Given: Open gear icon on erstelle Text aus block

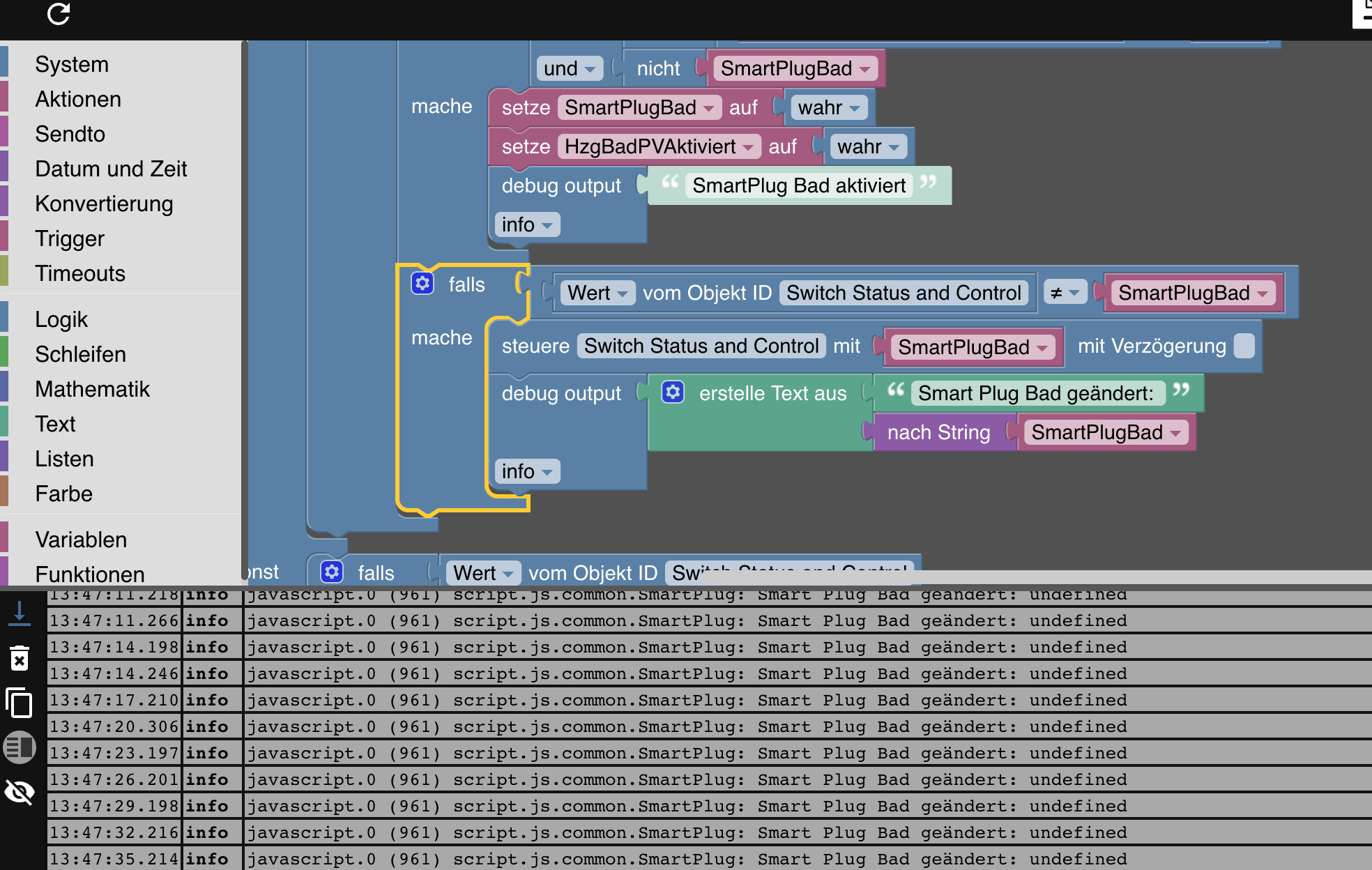Looking at the screenshot, I should coord(673,392).
